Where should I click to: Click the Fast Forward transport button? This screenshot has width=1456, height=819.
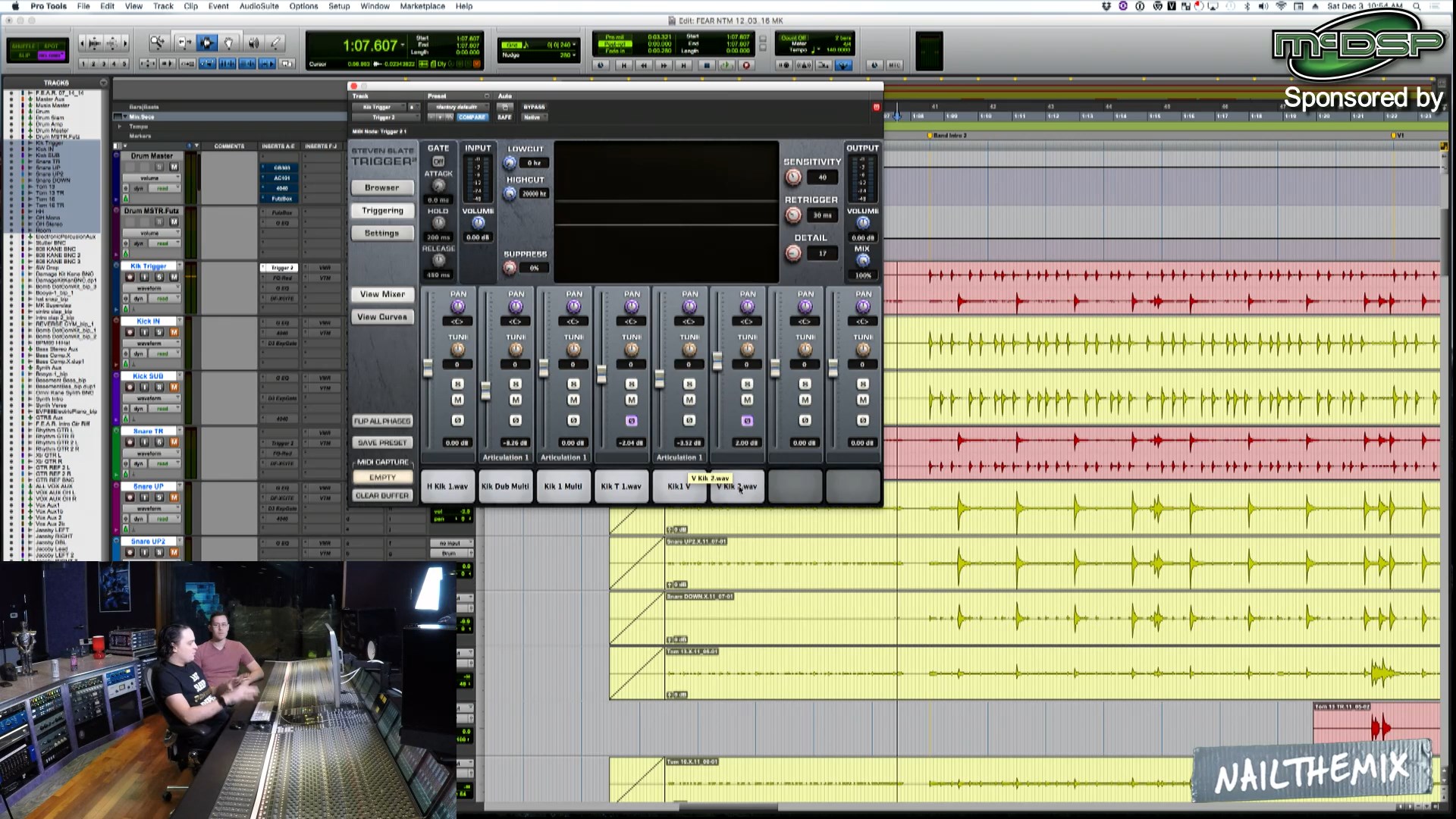point(664,65)
